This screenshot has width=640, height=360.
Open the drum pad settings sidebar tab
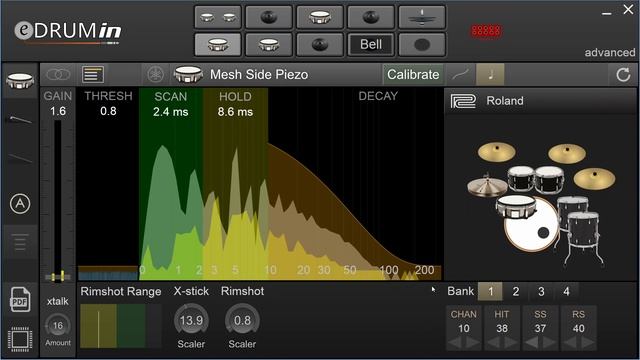[20, 80]
